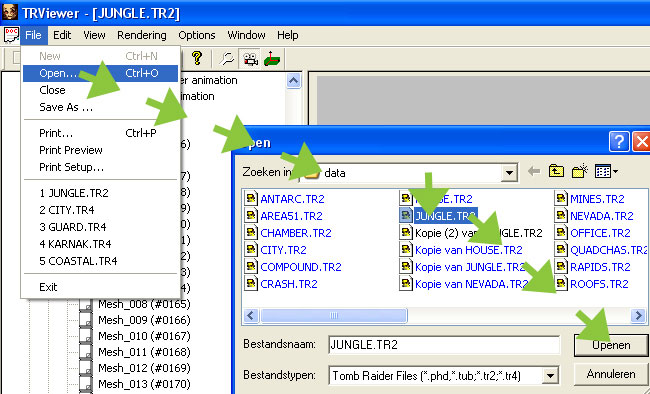The height and width of the screenshot is (394, 650).
Task: Click the file list horizontal scrollbar thumb
Action: (x=334, y=316)
